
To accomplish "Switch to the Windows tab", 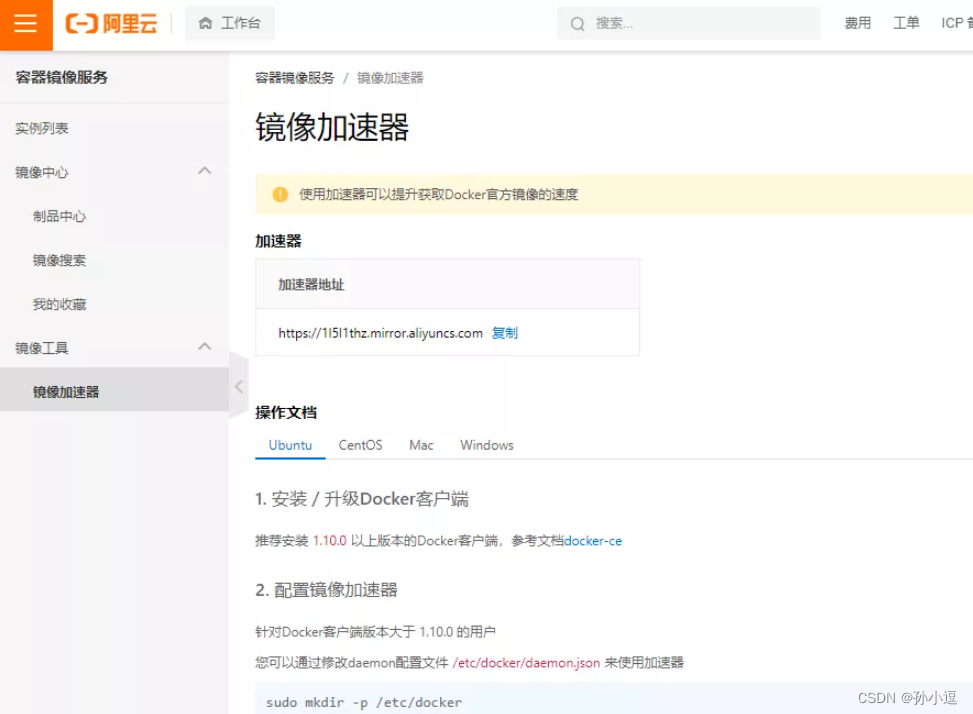I will [x=486, y=445].
